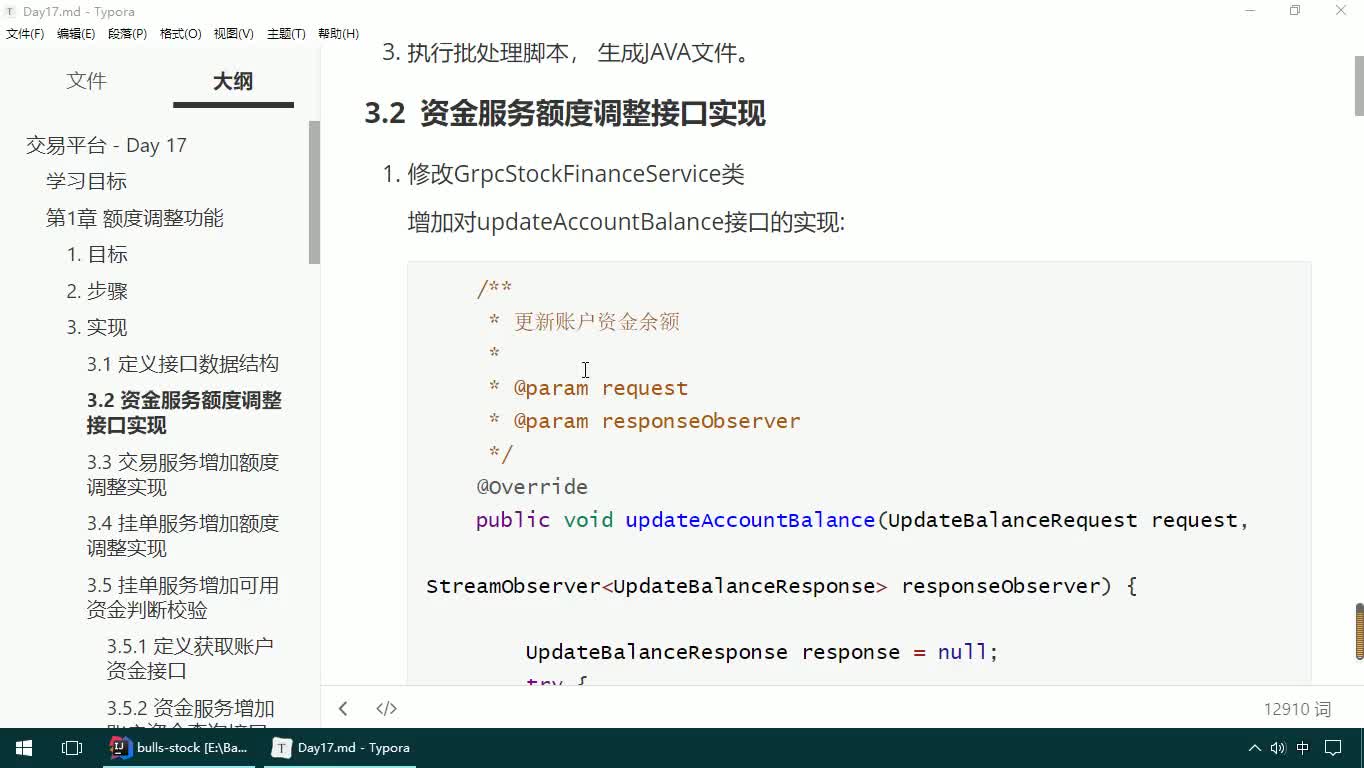This screenshot has height=768, width=1364.
Task: Click the code comment 更新账户资金余额
Action: pos(596,322)
